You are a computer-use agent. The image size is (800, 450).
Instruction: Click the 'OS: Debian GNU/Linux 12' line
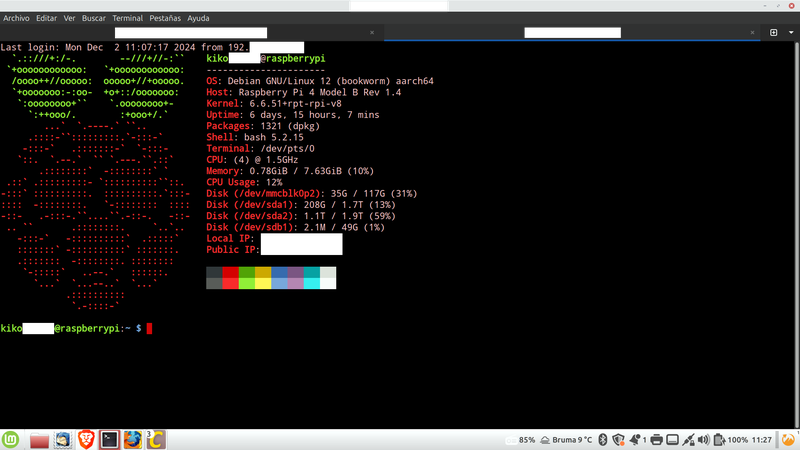[320, 81]
